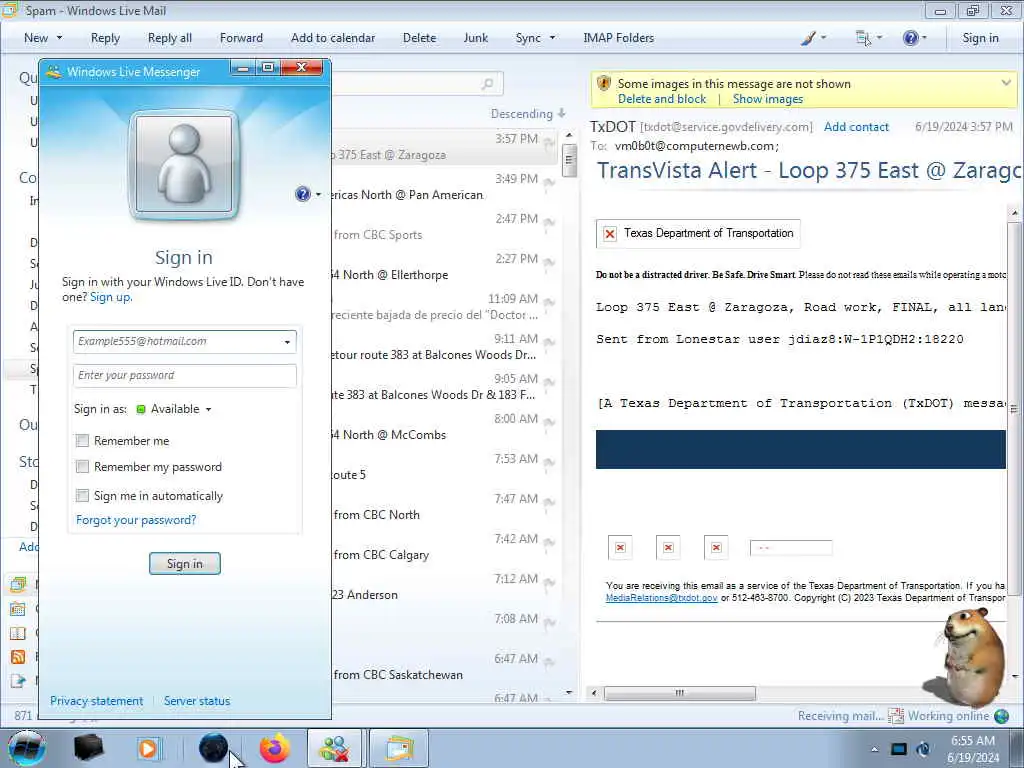1024x768 pixels.
Task: Click the security shield icon in infobar
Action: pos(604,84)
